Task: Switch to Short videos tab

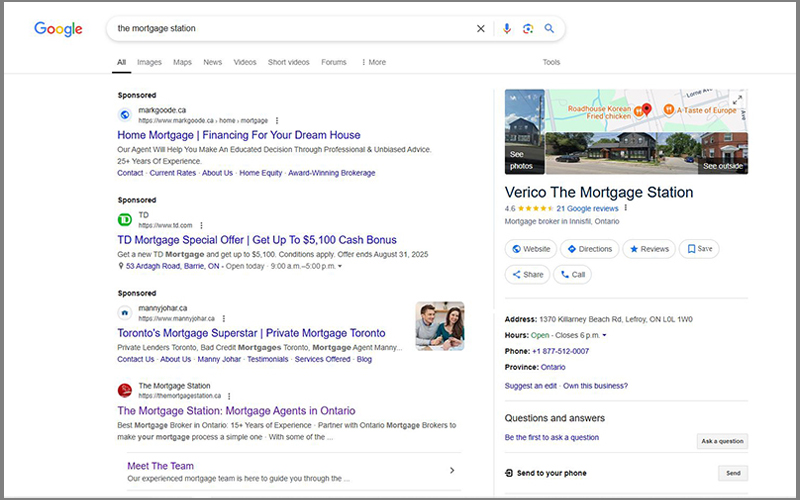Action: (x=289, y=62)
